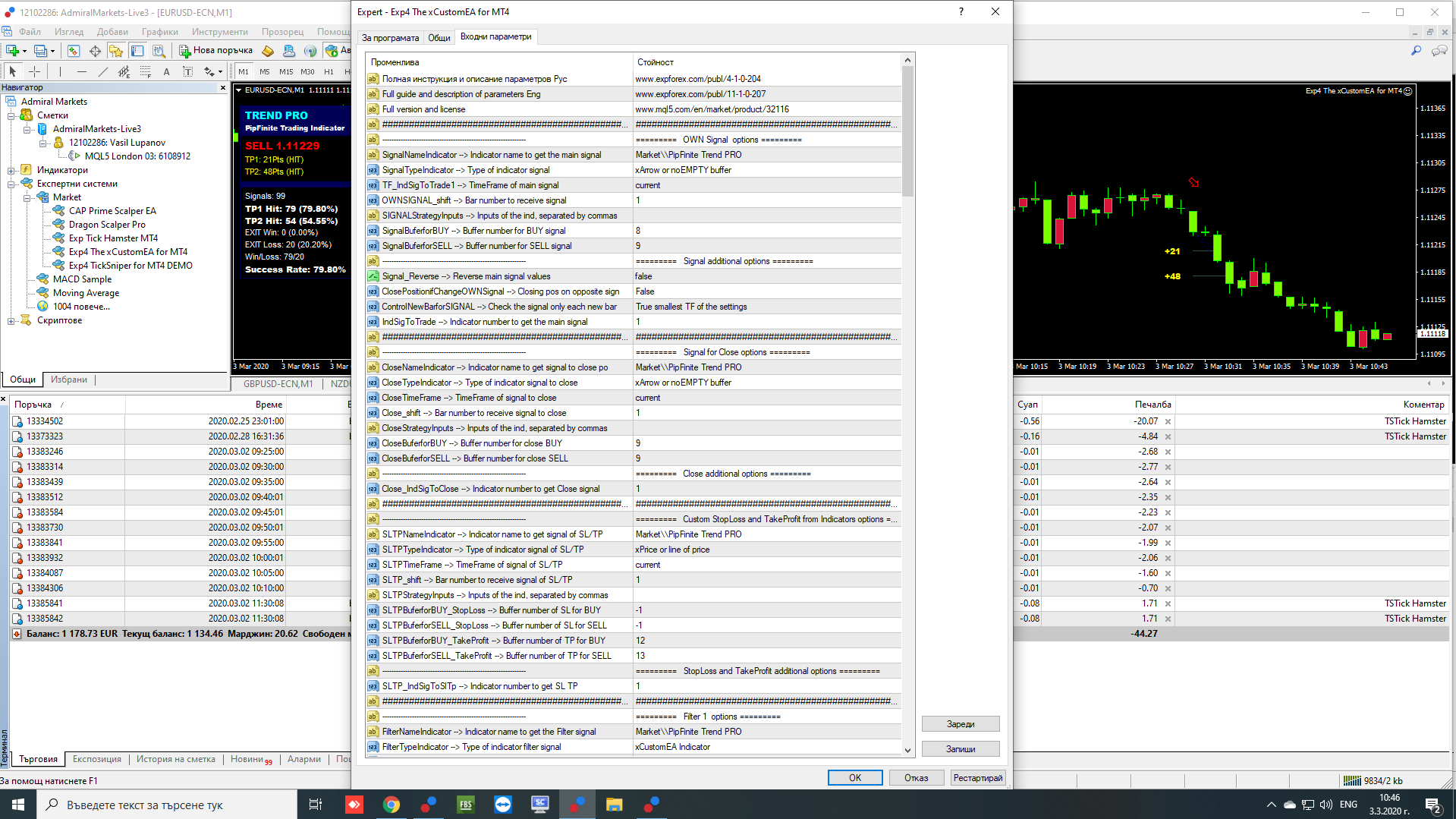The image size is (1456, 819).
Task: Open the История на сметка terminal tab
Action: pos(176,759)
